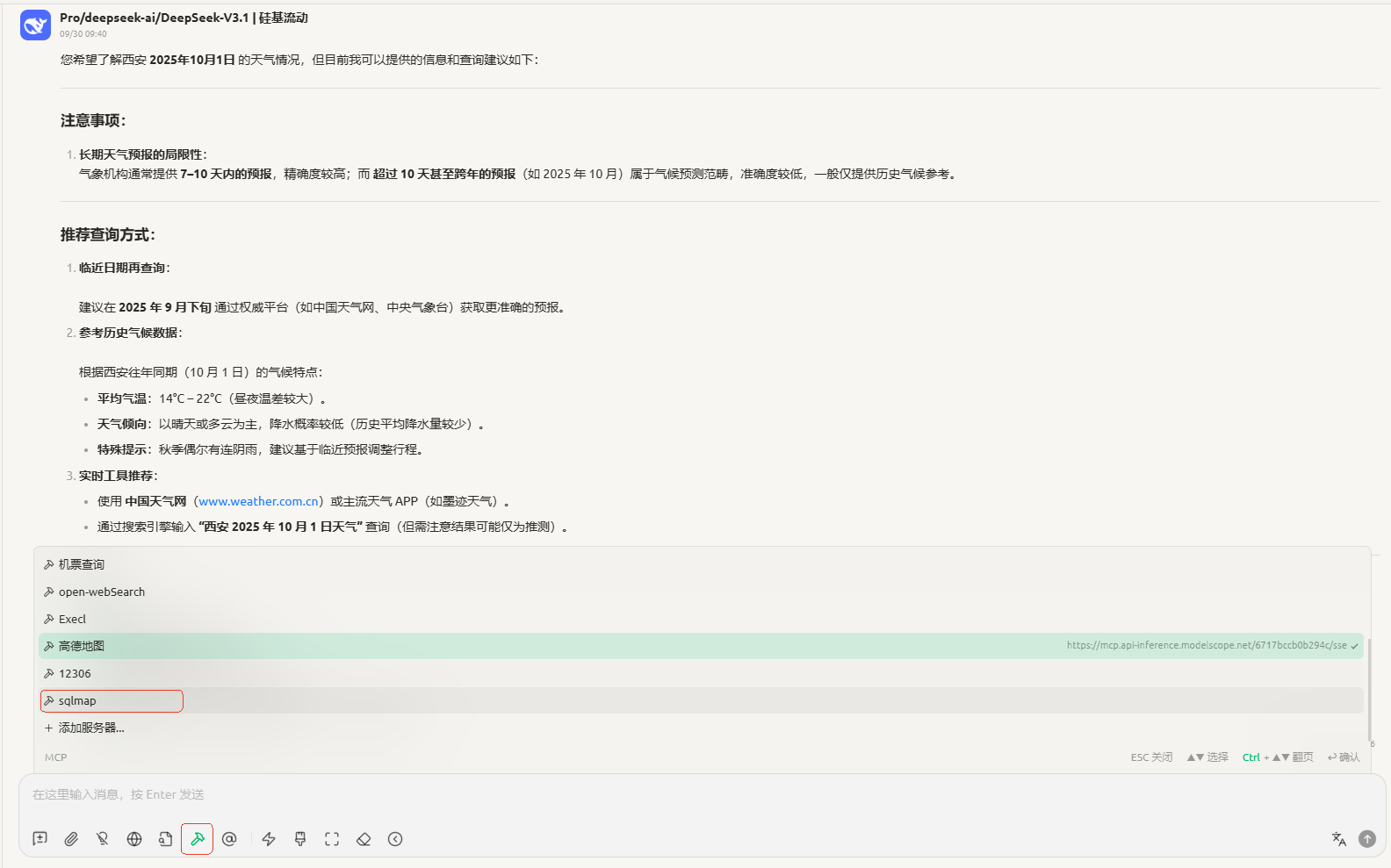Image resolution: width=1391 pixels, height=868 pixels.
Task: Open the knowledge base file-search icon
Action: [165, 839]
